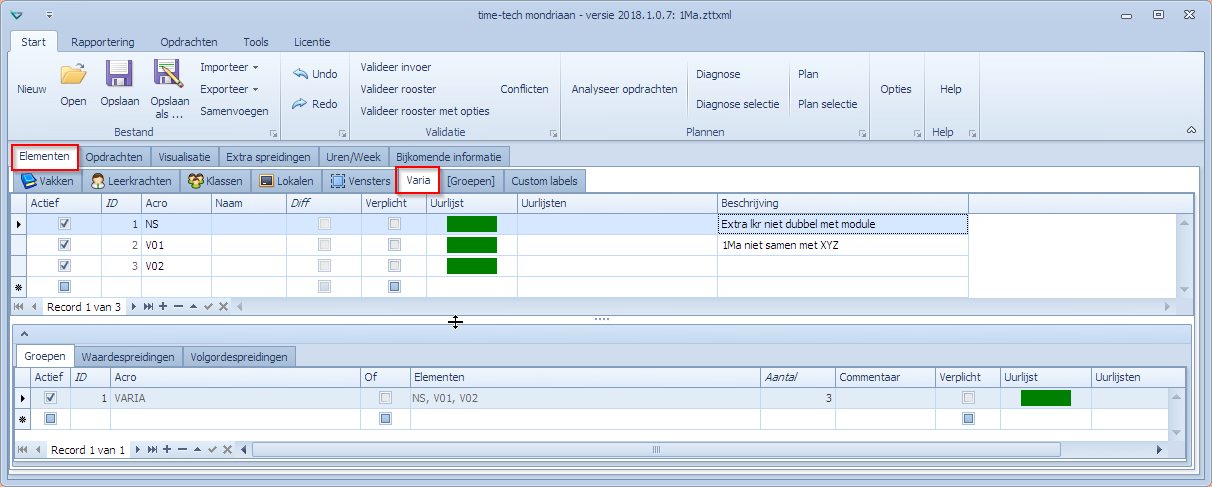Screen dimensions: 1212x487
Task: Choose Opslaan als to save under new name
Action: pos(169,88)
